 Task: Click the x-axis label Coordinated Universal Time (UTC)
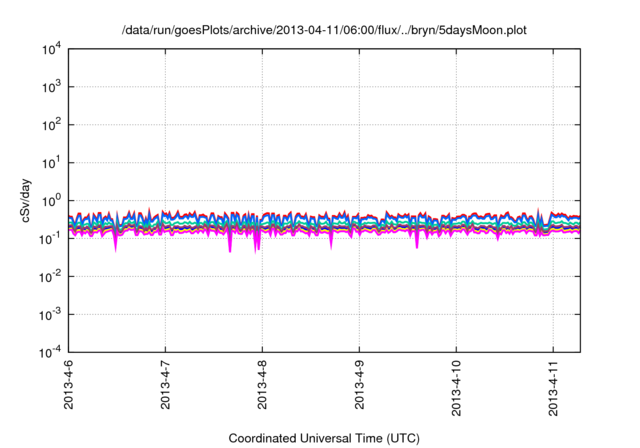324,438
